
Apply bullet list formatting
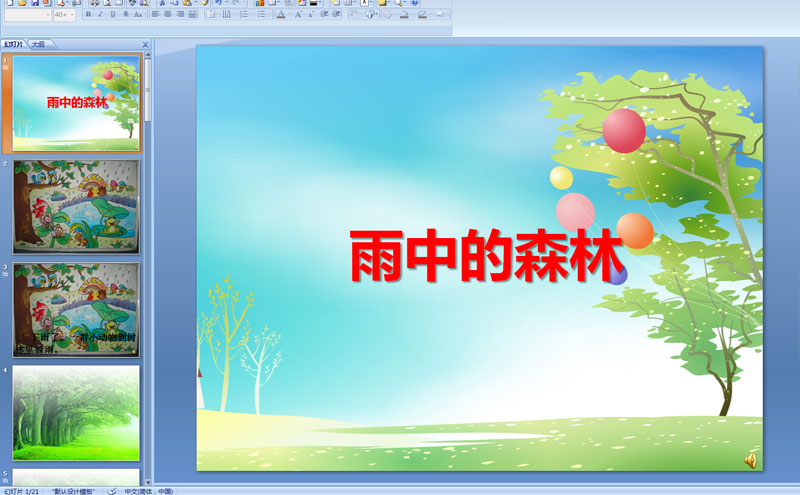click(261, 14)
